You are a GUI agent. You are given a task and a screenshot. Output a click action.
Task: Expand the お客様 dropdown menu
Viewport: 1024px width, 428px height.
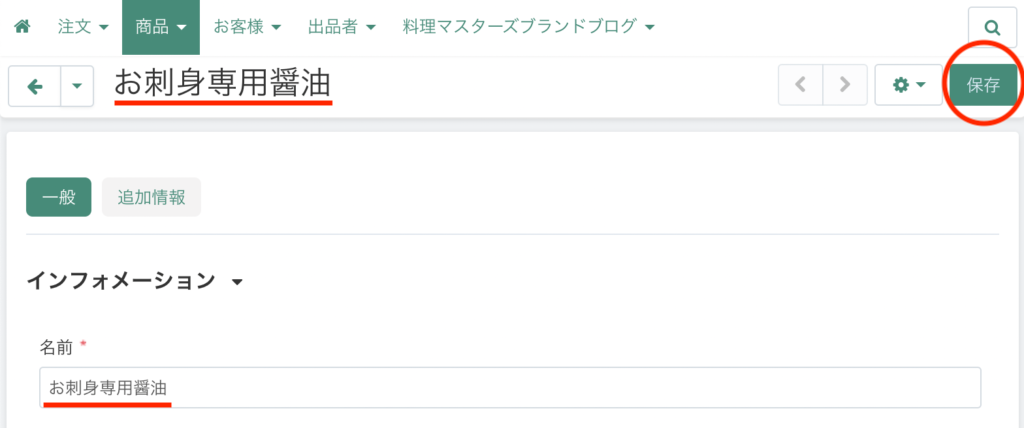tap(247, 27)
